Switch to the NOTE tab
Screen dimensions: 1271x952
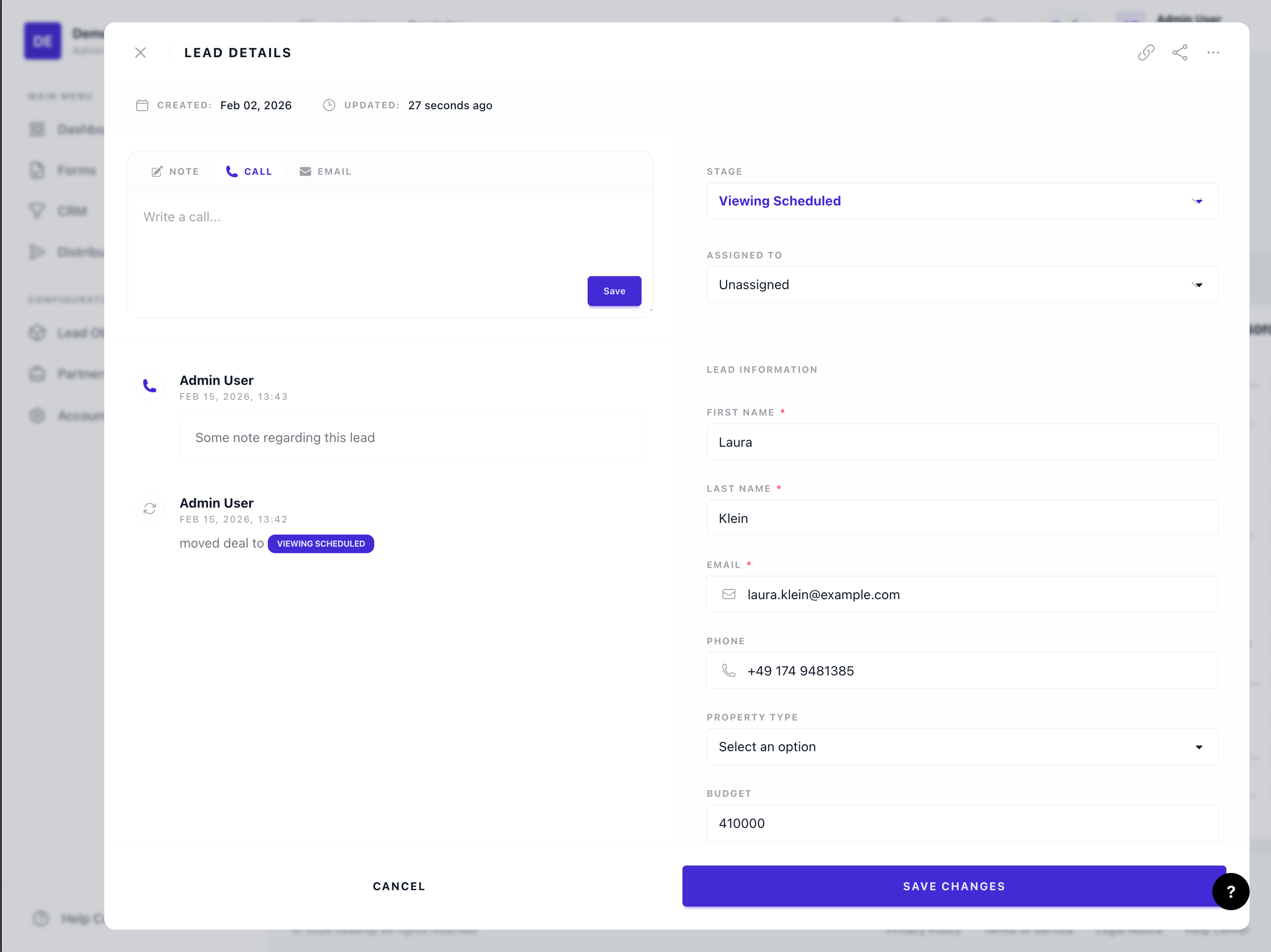pos(175,171)
